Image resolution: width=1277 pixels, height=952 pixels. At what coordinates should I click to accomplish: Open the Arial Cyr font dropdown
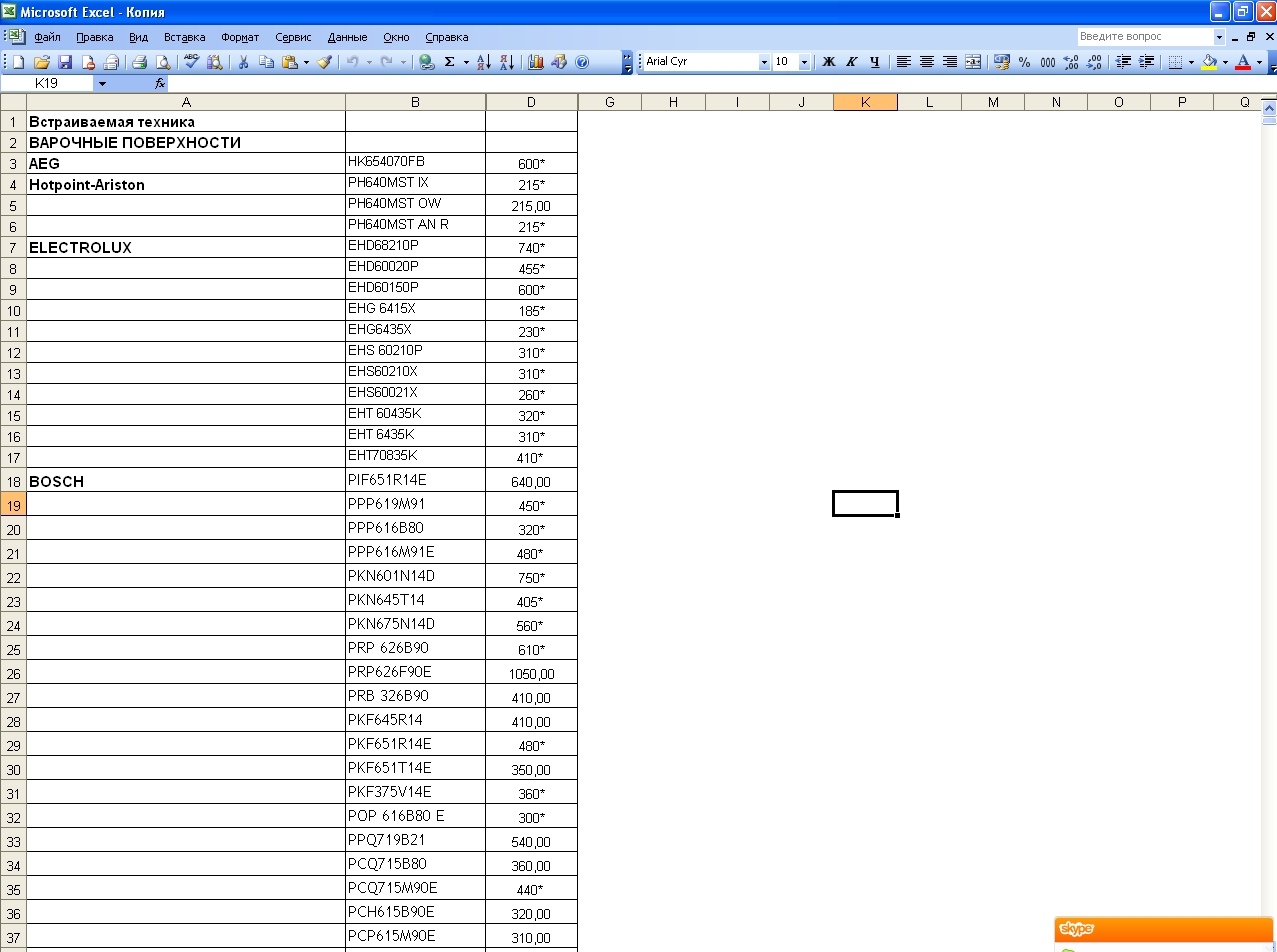click(764, 62)
